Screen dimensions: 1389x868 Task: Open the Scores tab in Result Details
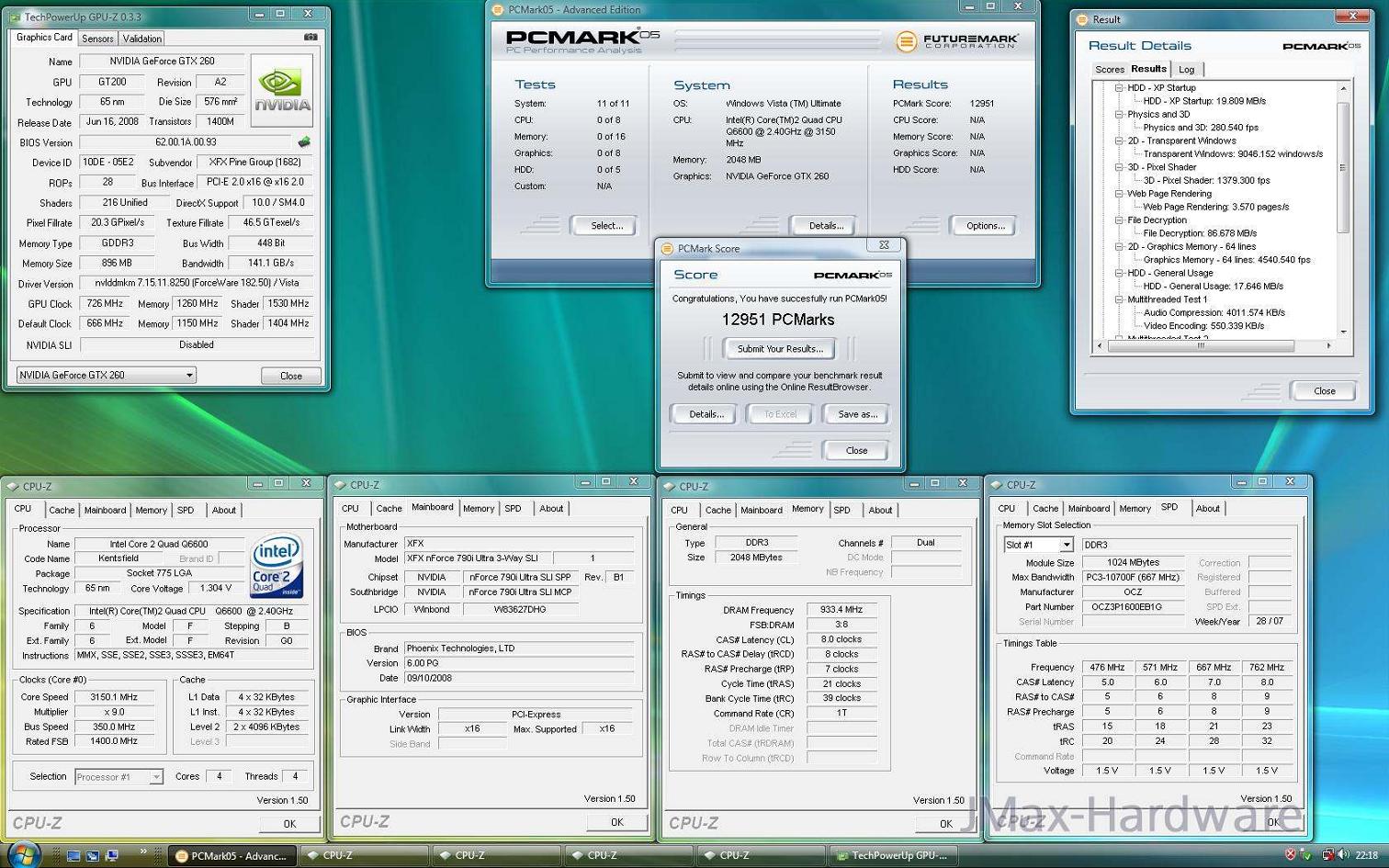pos(1110,70)
